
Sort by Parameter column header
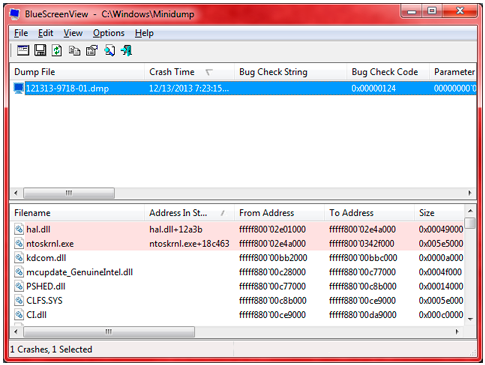[x=453, y=72]
